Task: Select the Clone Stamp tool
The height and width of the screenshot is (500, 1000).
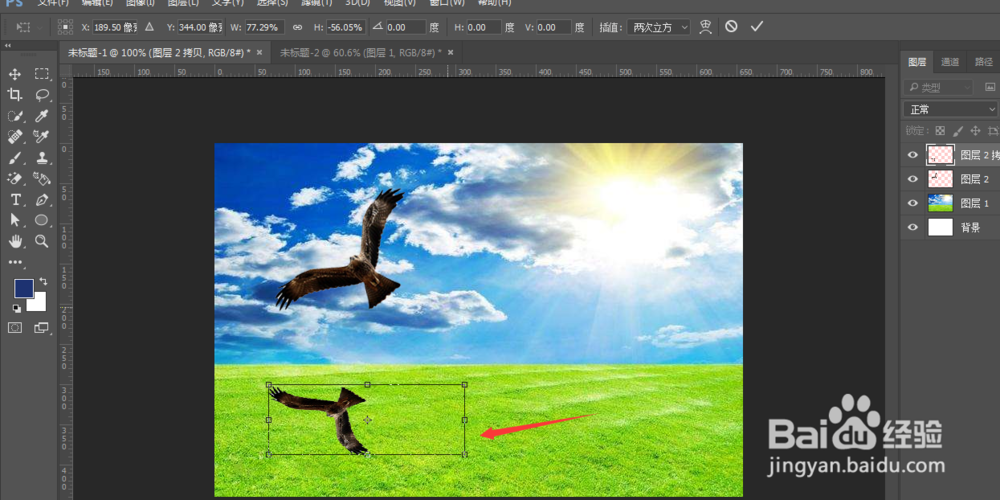Action: point(42,158)
